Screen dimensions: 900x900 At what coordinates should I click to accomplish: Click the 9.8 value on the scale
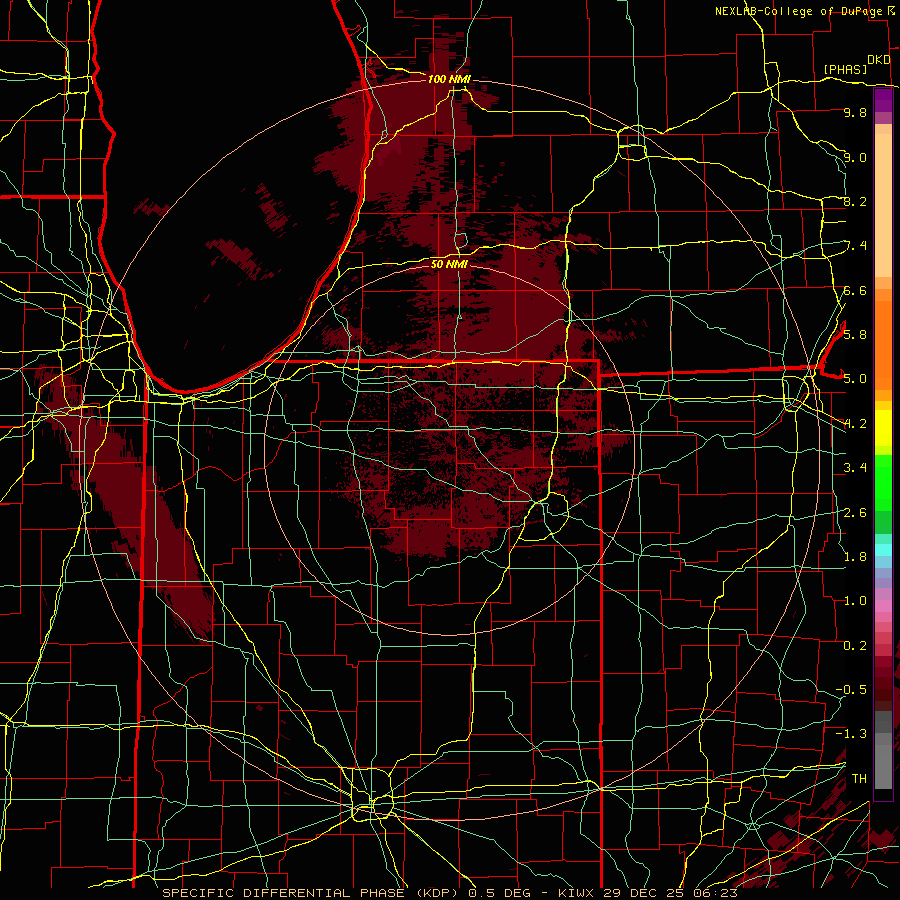coord(855,112)
